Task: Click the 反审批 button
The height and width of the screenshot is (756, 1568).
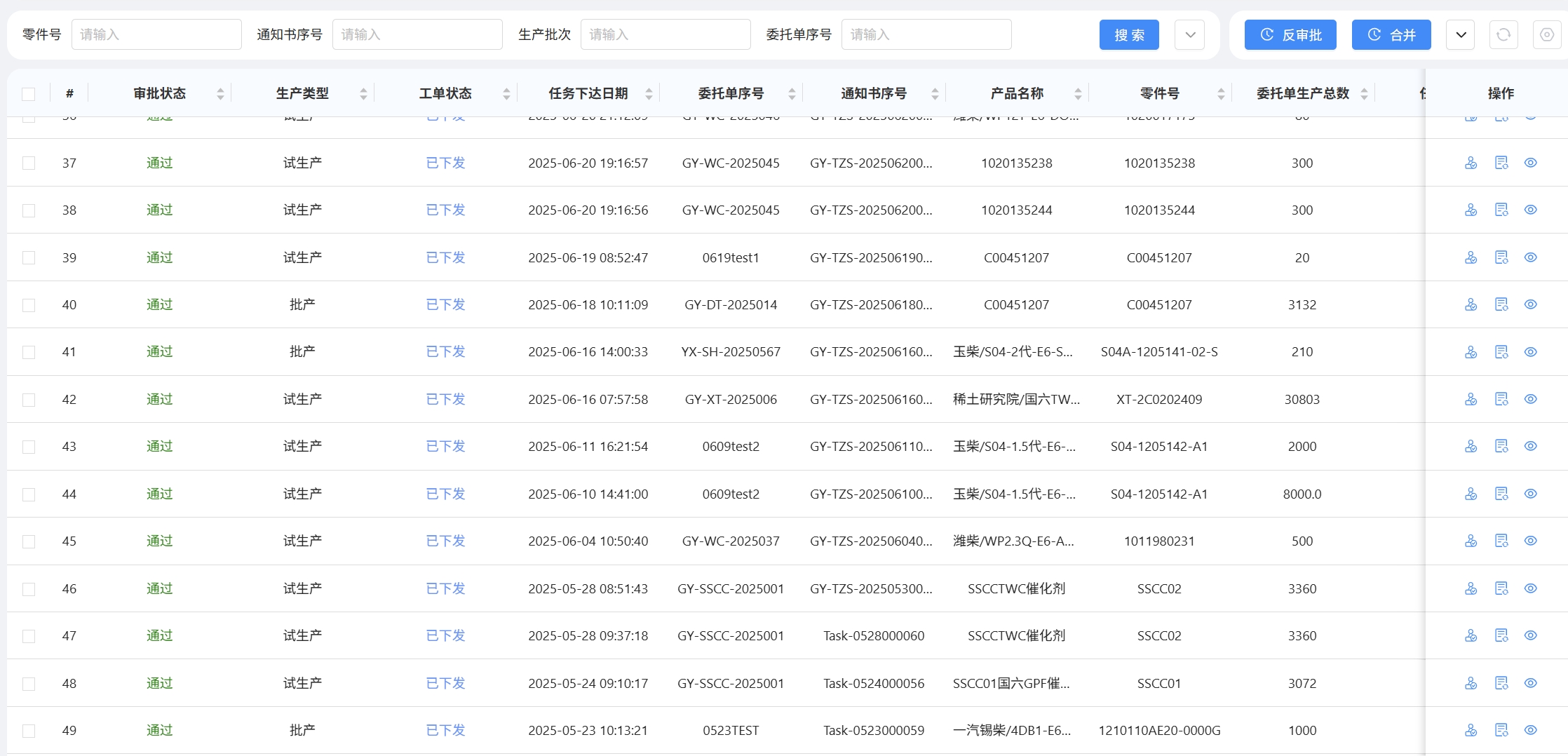Action: [x=1290, y=34]
